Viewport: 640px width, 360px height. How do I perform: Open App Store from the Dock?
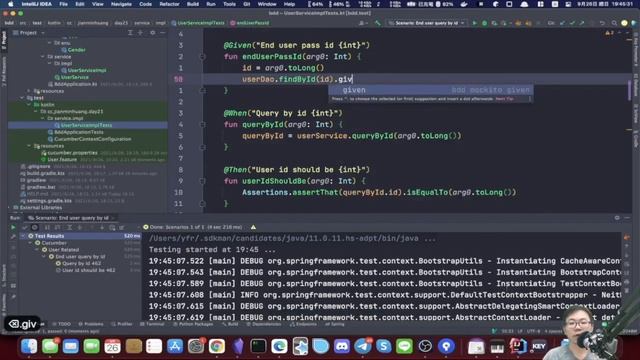(175, 346)
